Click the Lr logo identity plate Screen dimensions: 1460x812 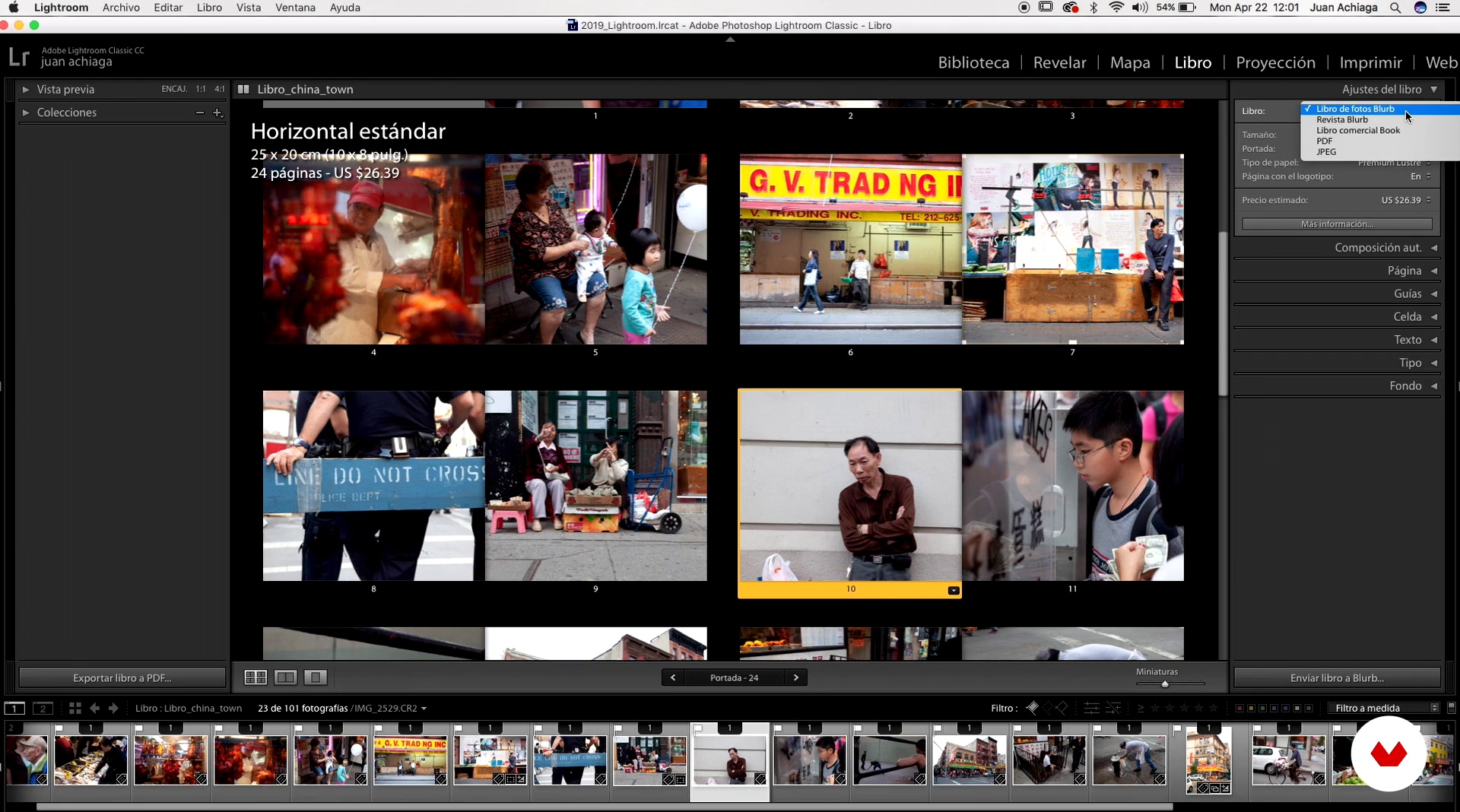19,57
